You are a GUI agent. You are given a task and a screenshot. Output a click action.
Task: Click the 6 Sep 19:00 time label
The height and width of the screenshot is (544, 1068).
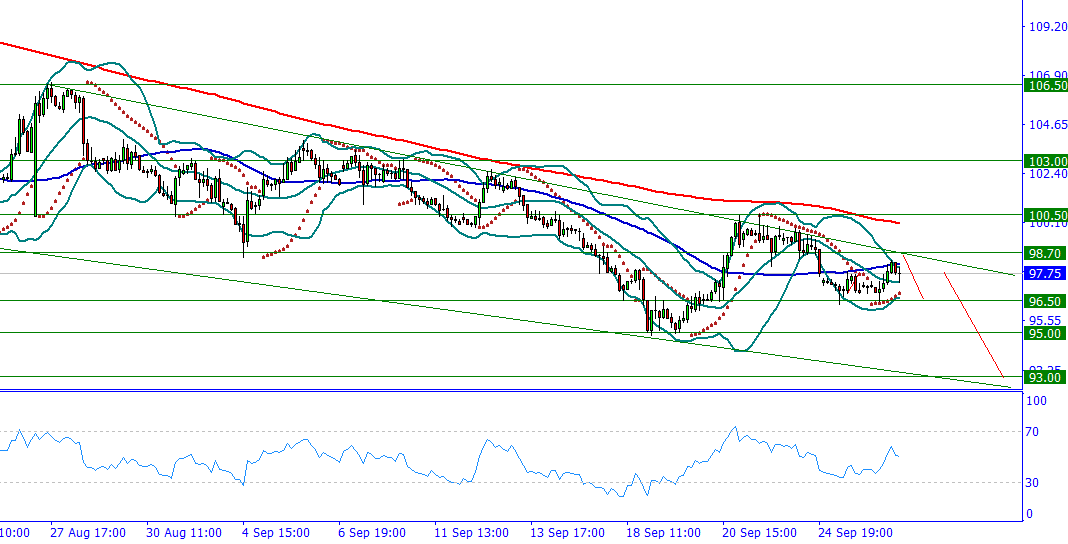point(374,532)
